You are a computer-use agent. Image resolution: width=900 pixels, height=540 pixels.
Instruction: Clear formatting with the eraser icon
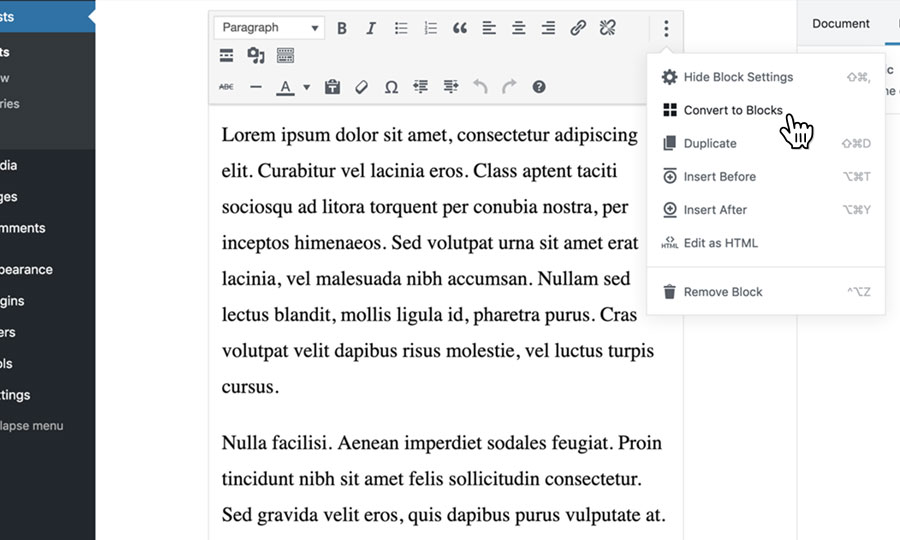click(362, 87)
